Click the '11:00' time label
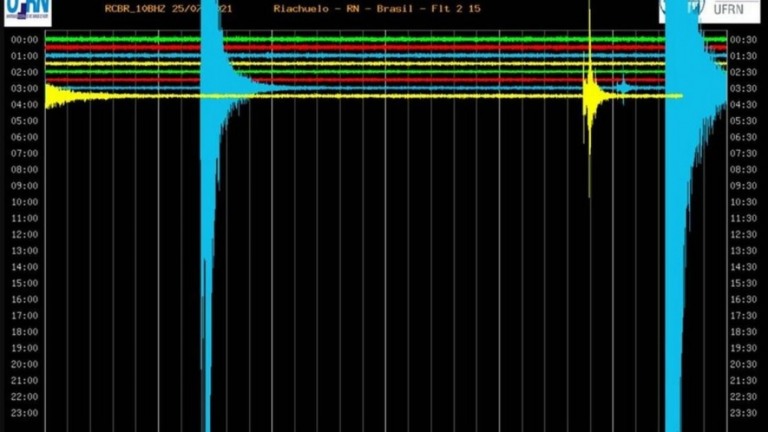 pyautogui.click(x=24, y=218)
